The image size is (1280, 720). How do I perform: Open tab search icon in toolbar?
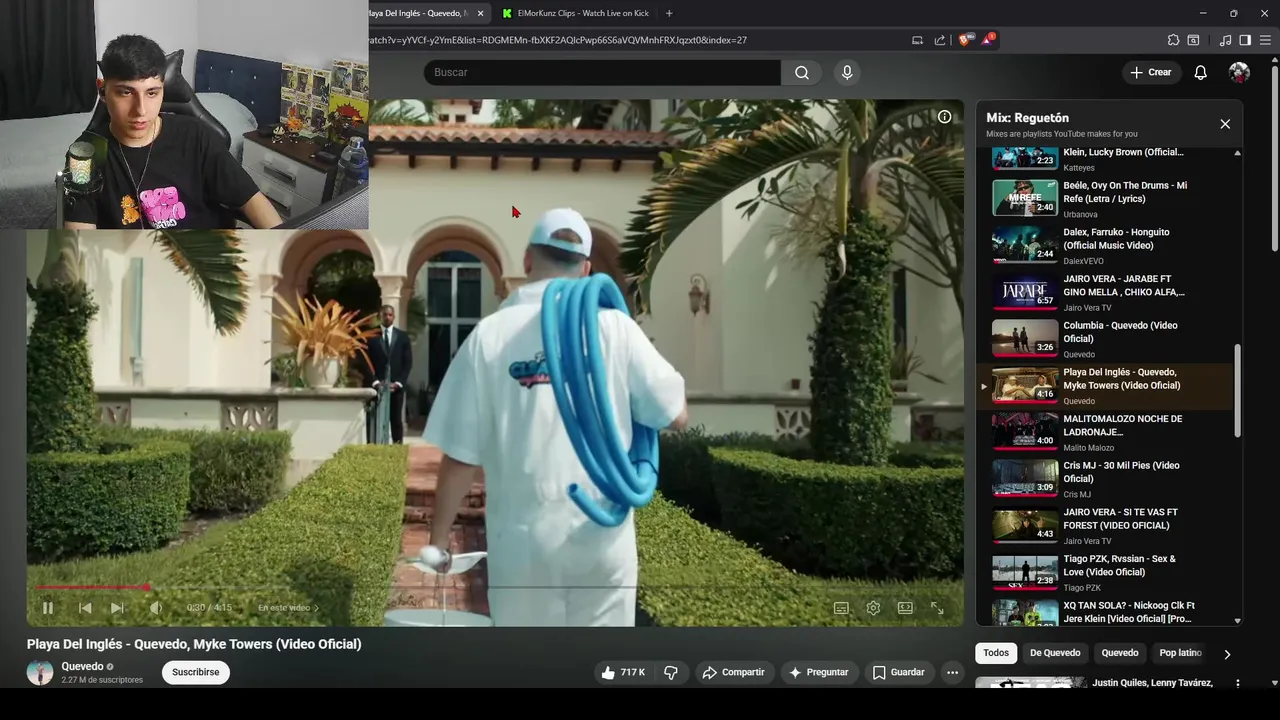click(1193, 40)
